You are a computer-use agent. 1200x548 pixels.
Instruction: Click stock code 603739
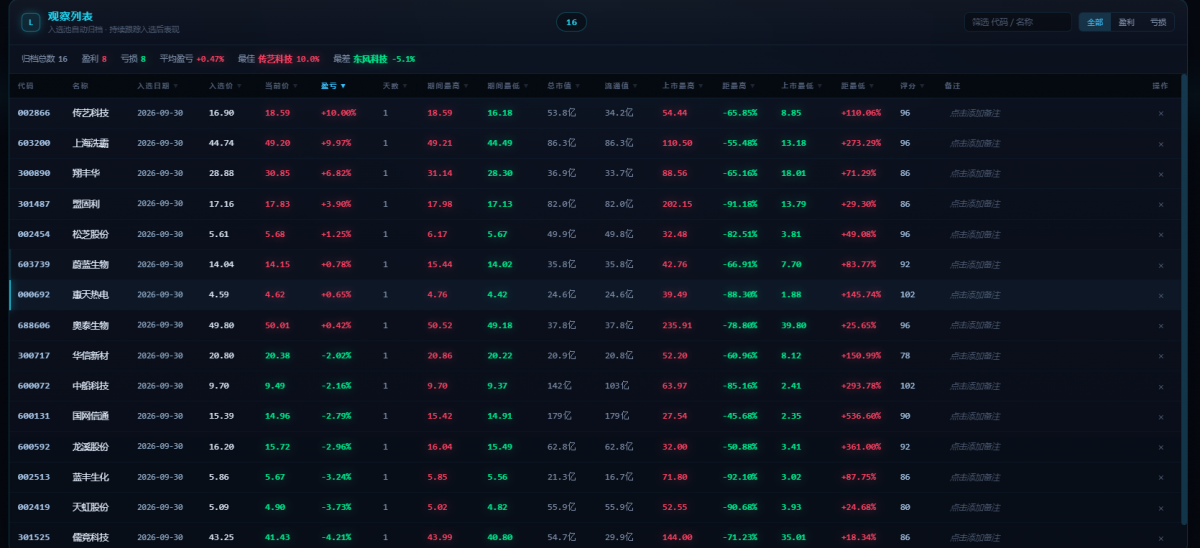pos(33,265)
